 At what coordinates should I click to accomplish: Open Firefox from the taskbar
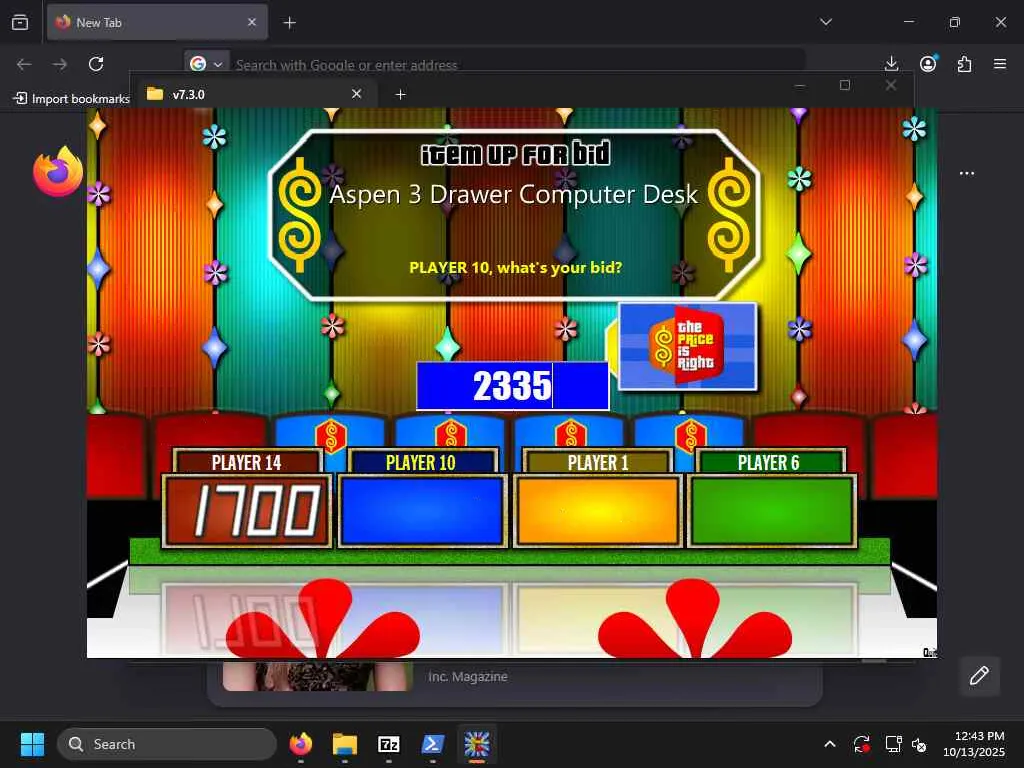coord(301,744)
